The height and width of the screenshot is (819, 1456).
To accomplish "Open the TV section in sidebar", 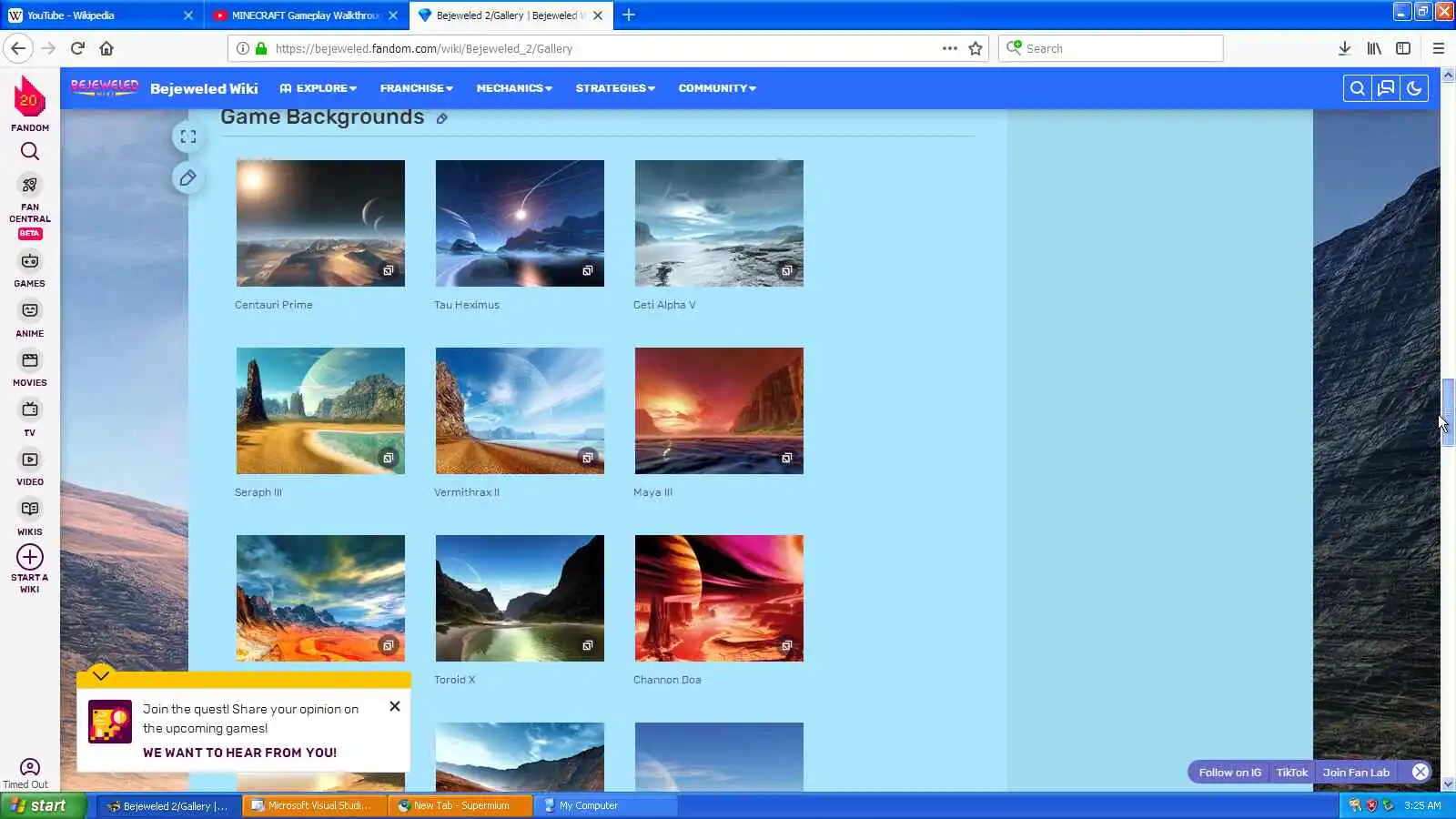I will click(30, 419).
